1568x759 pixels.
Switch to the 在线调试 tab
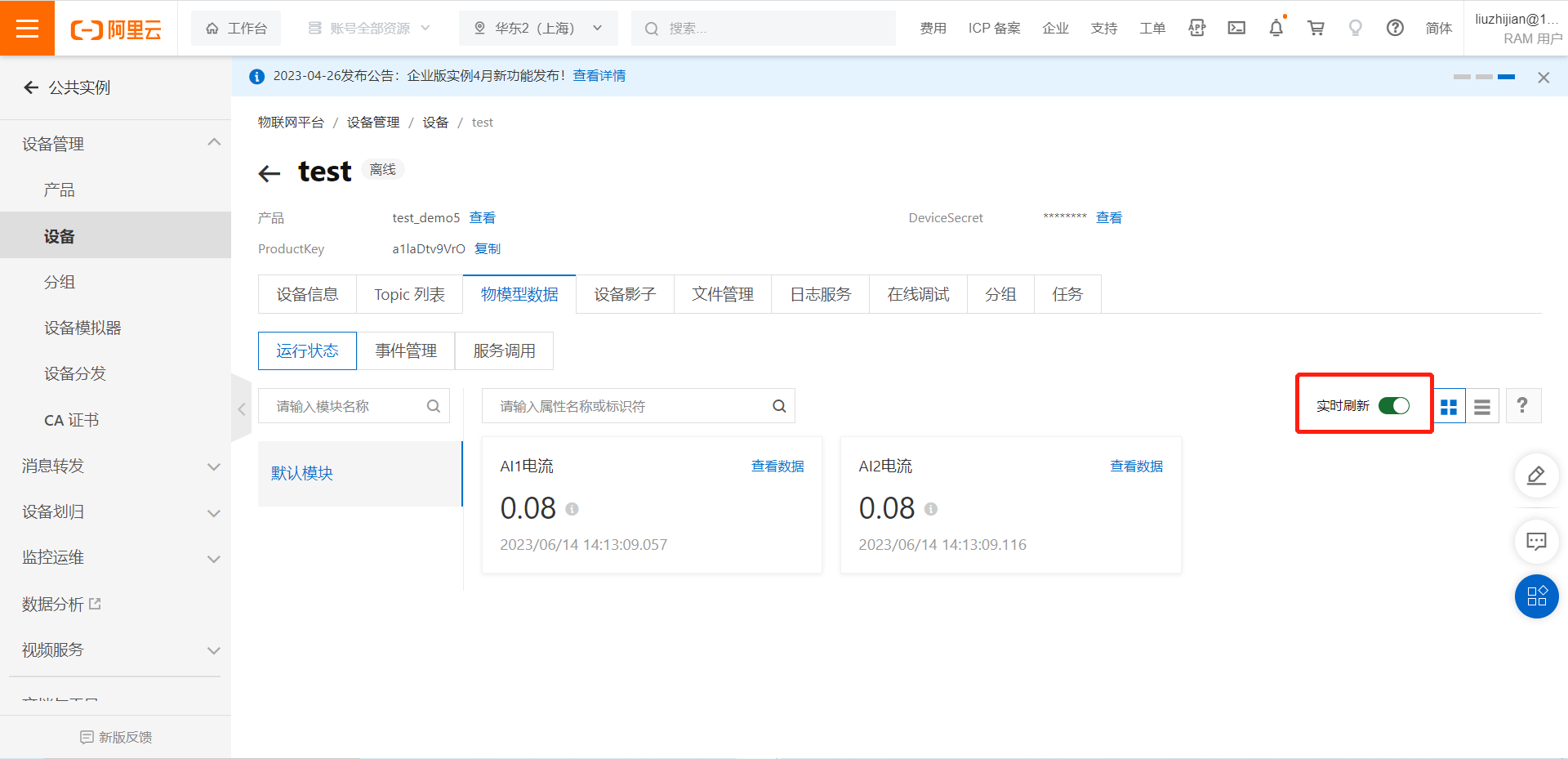point(918,294)
